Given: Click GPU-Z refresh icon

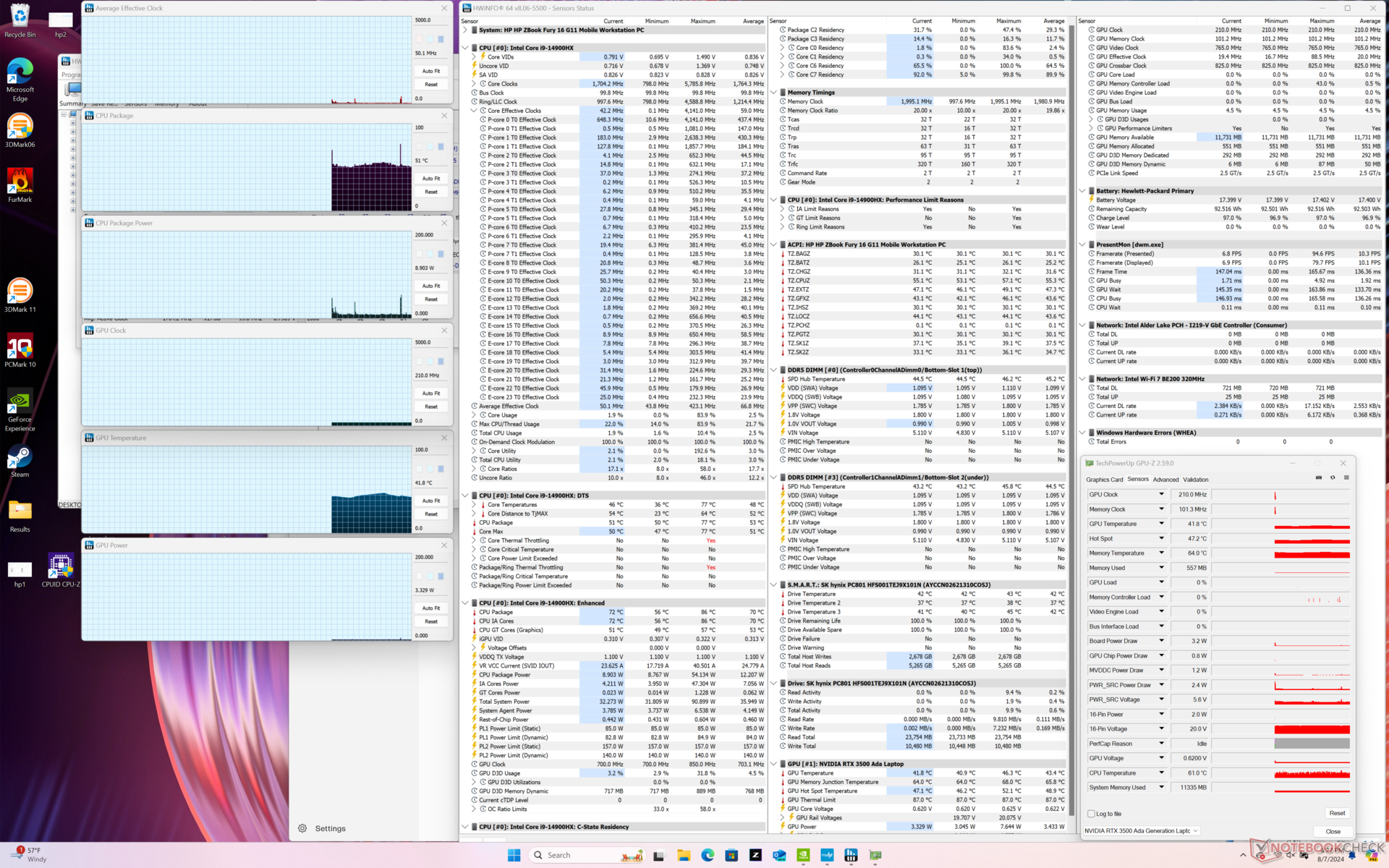Looking at the screenshot, I should coord(1333,477).
